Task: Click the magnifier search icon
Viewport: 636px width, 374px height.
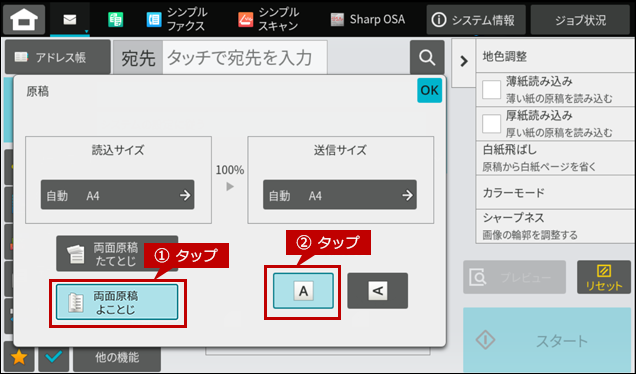Action: (x=427, y=57)
